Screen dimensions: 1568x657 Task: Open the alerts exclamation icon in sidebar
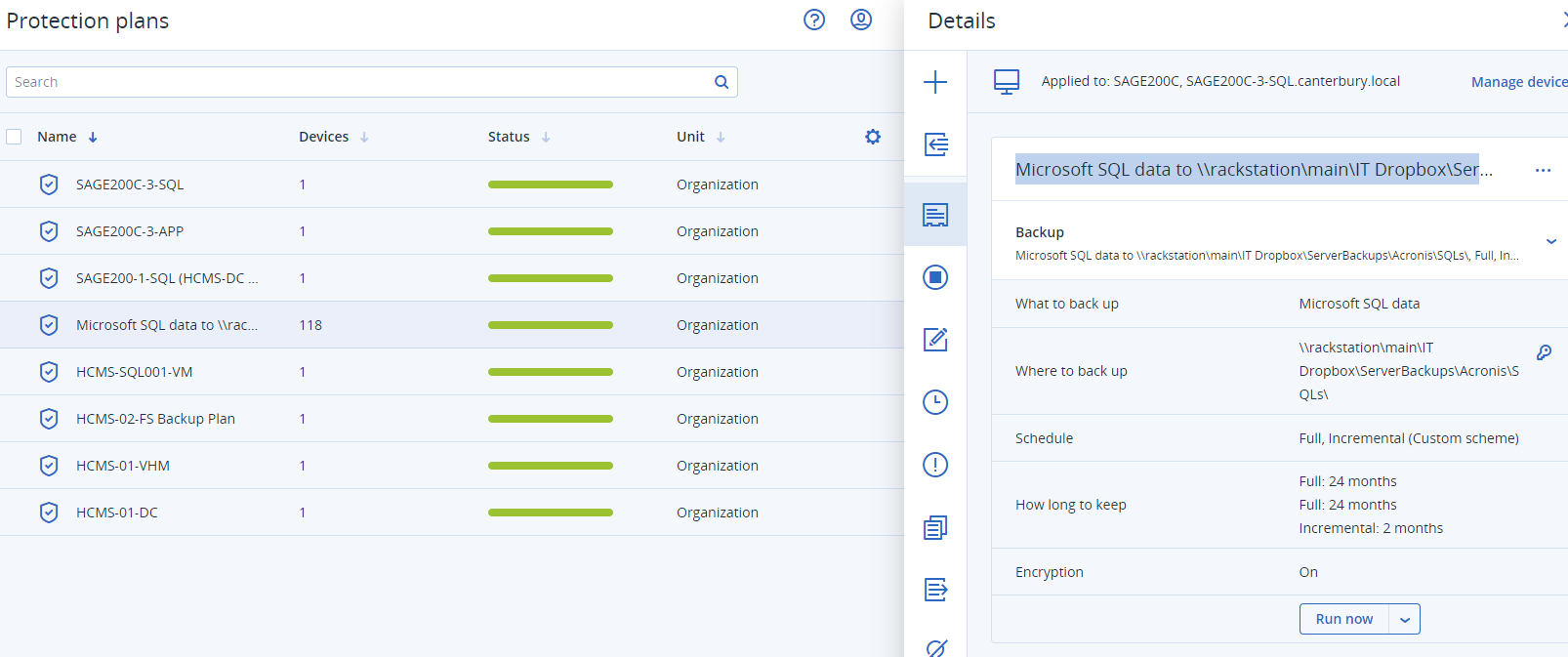[x=935, y=465]
